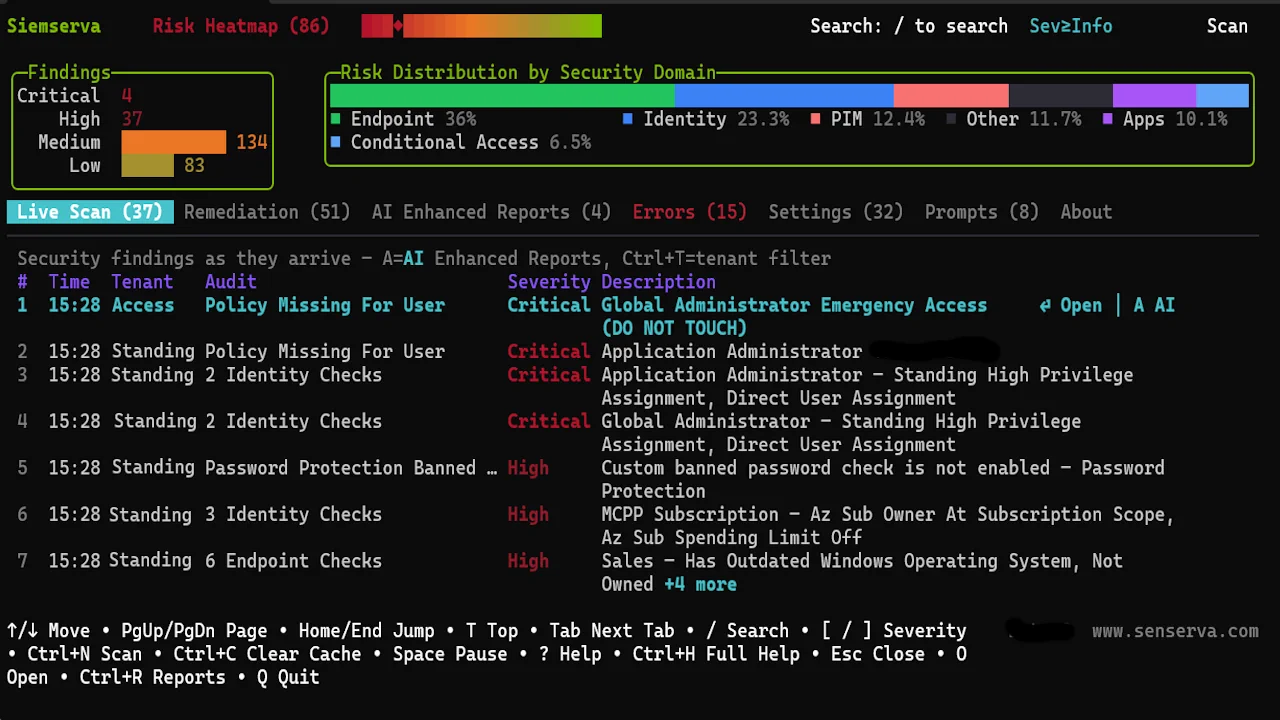Image resolution: width=1280 pixels, height=720 pixels.
Task: Open the Errors tab
Action: pyautogui.click(x=688, y=211)
